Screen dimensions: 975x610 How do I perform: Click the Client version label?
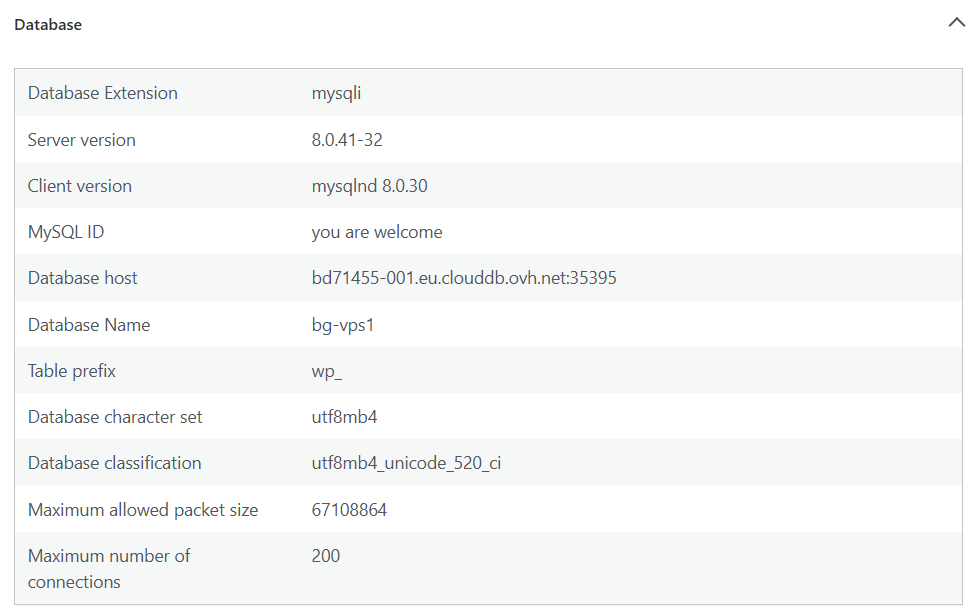pyautogui.click(x=80, y=186)
